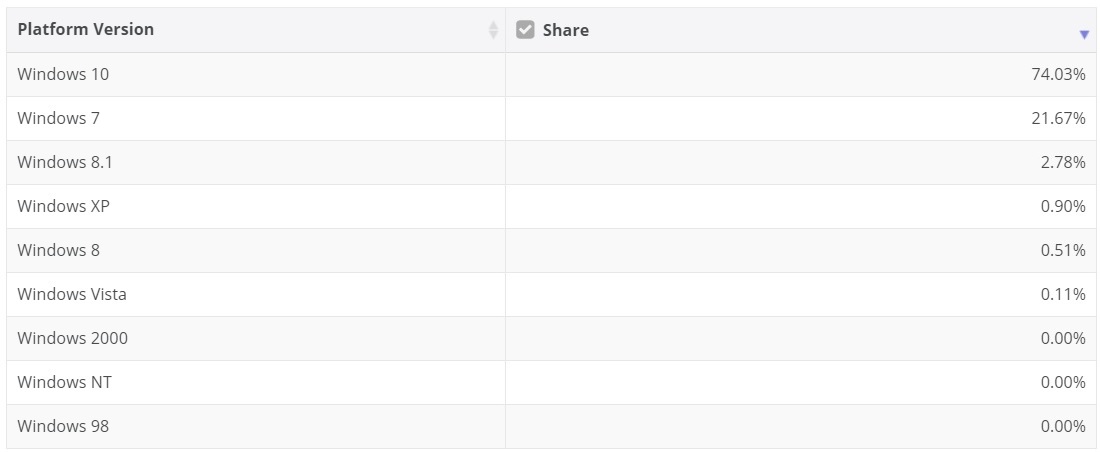
Task: Click the Share column descending sort arrow
Action: (x=1084, y=35)
